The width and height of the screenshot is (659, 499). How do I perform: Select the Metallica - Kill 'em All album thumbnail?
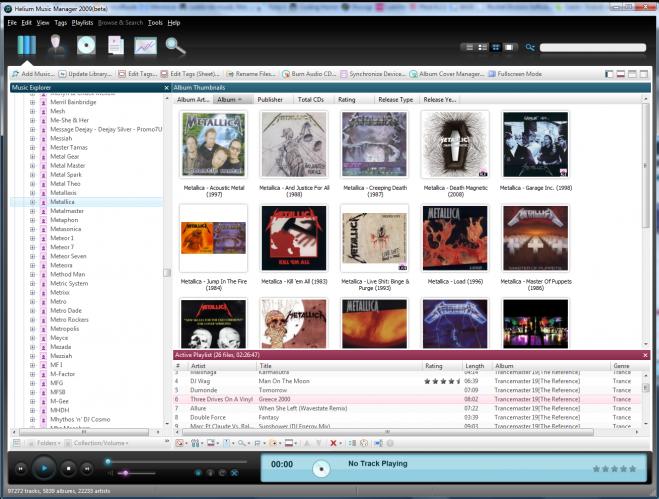tap(294, 238)
